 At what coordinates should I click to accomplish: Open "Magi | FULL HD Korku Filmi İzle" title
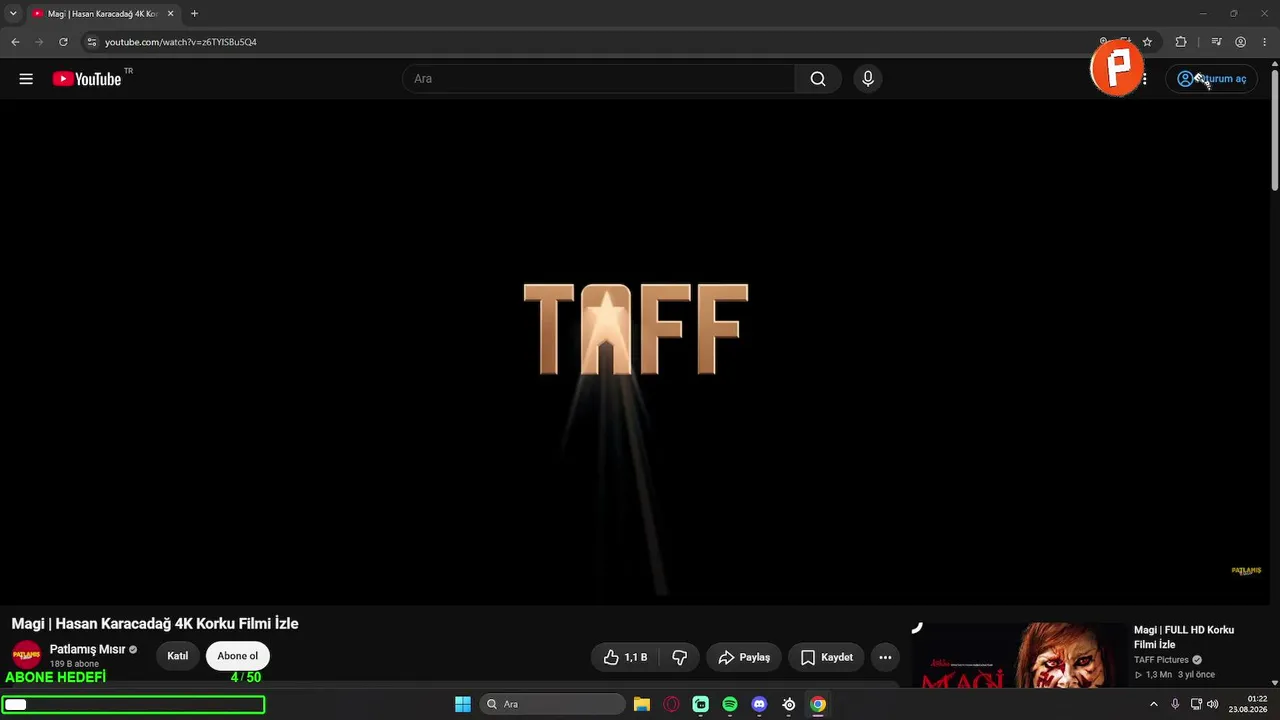coord(1184,637)
